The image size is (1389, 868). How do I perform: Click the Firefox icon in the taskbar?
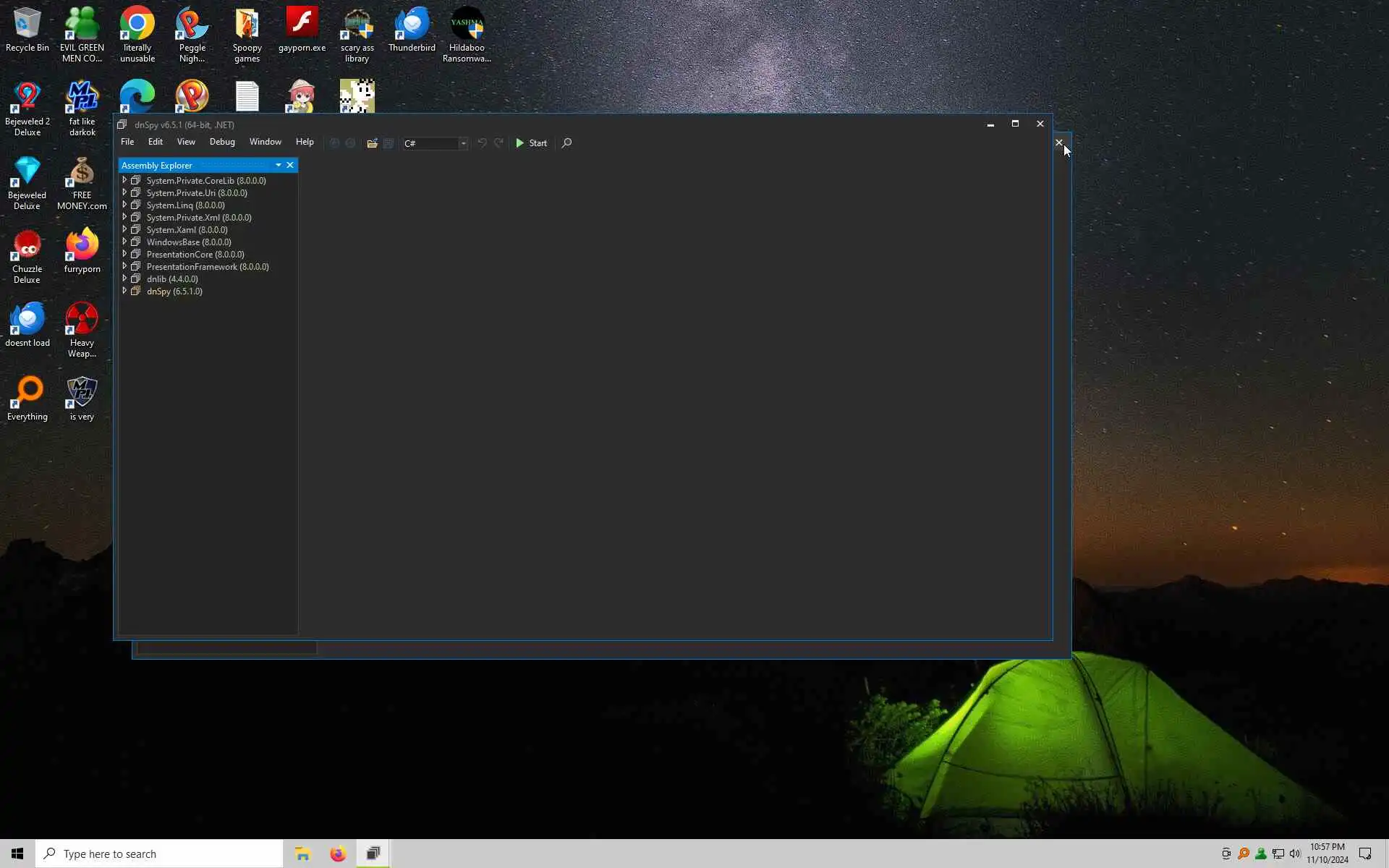click(x=338, y=854)
